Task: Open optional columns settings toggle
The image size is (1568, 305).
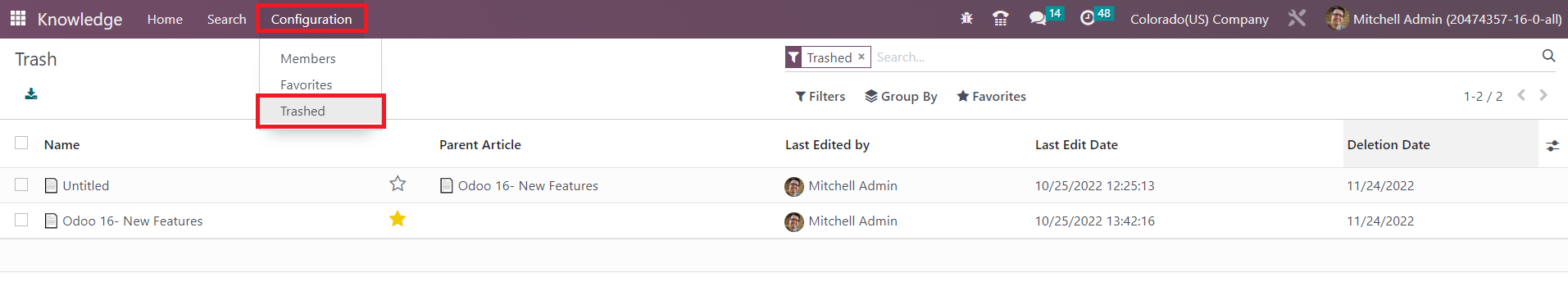Action: pos(1552,145)
